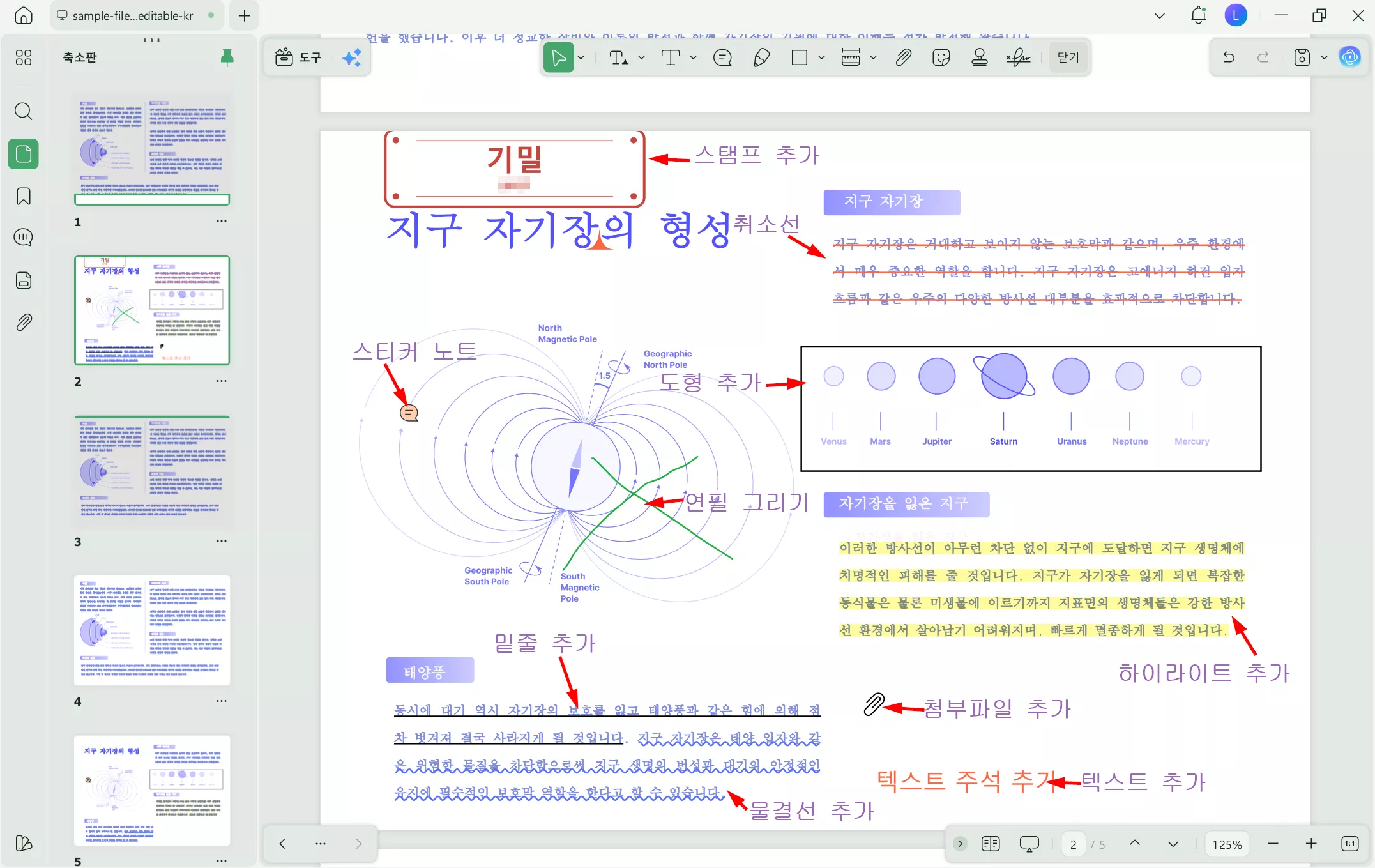
Task: Open options menu for page 2 thumbnail
Action: (x=221, y=381)
